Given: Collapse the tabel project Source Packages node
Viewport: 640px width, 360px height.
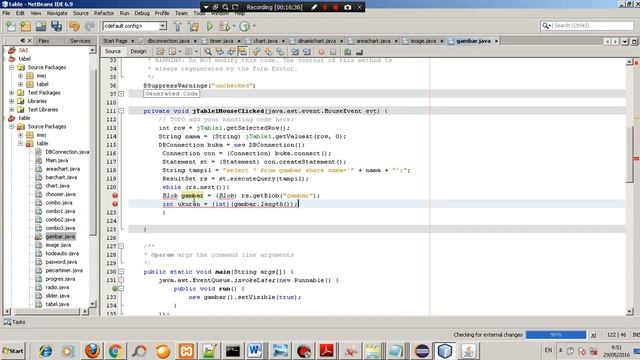Looking at the screenshot, I should pos(12,67).
